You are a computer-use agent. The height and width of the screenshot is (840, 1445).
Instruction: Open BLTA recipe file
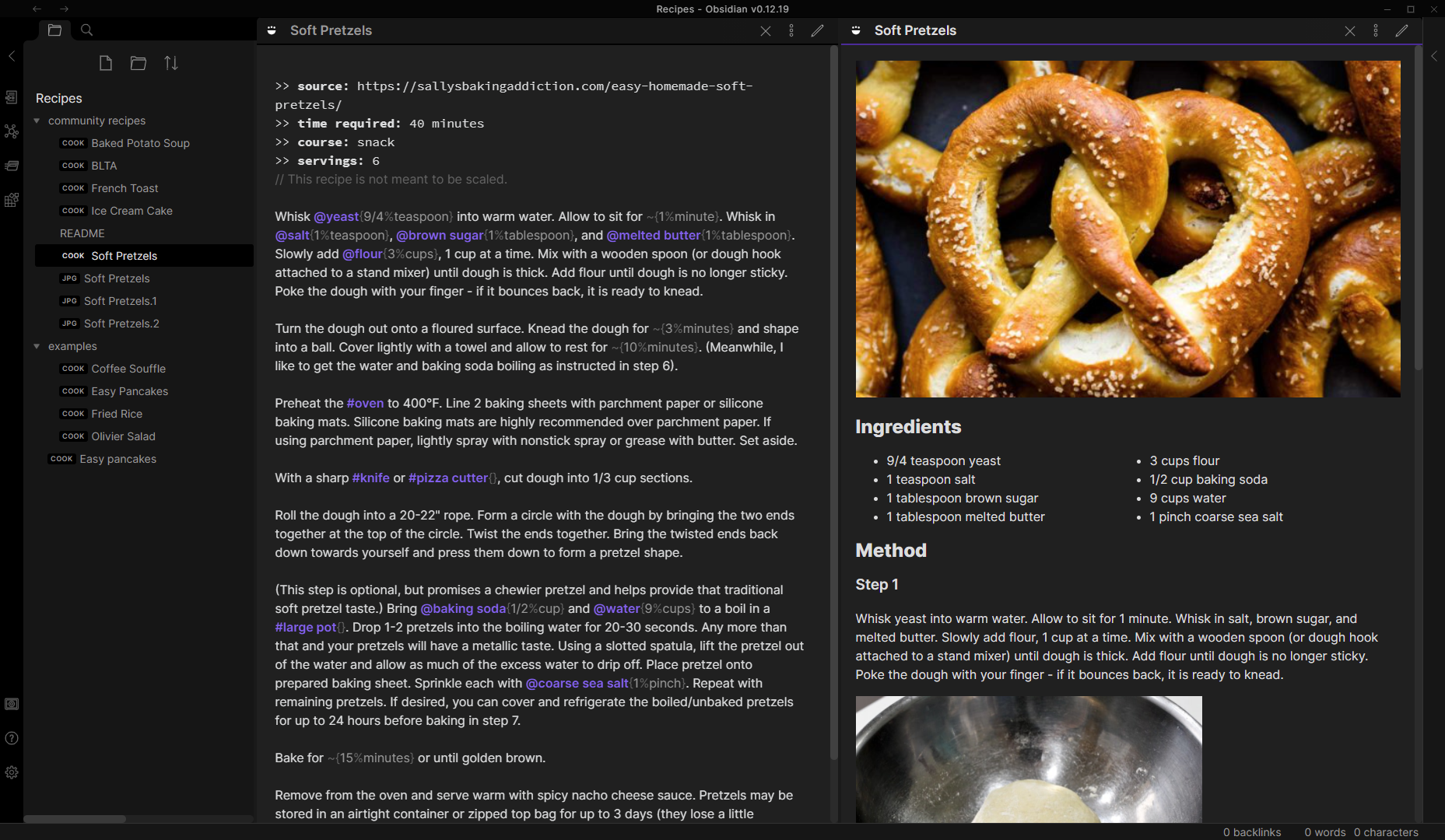click(144, 166)
